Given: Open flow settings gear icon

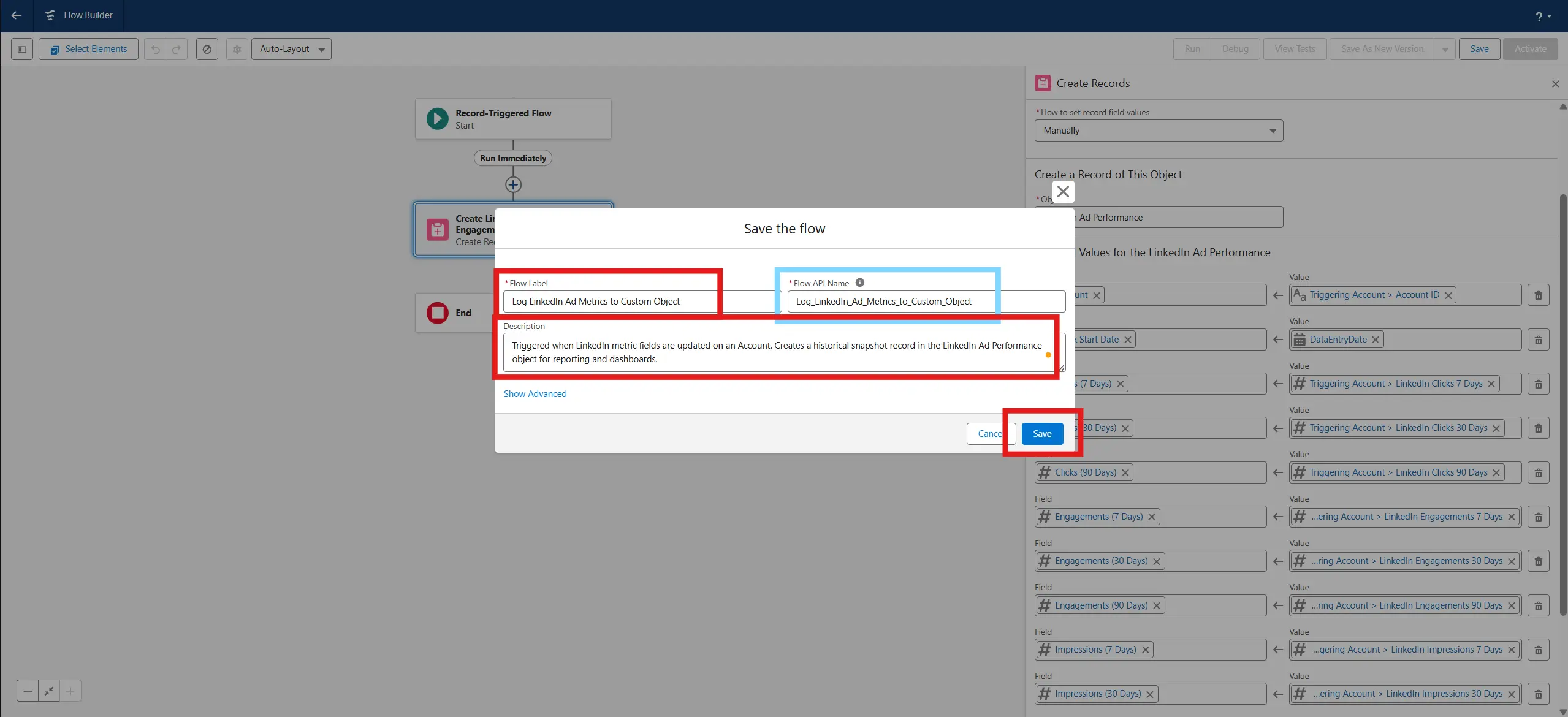Looking at the screenshot, I should pos(237,49).
